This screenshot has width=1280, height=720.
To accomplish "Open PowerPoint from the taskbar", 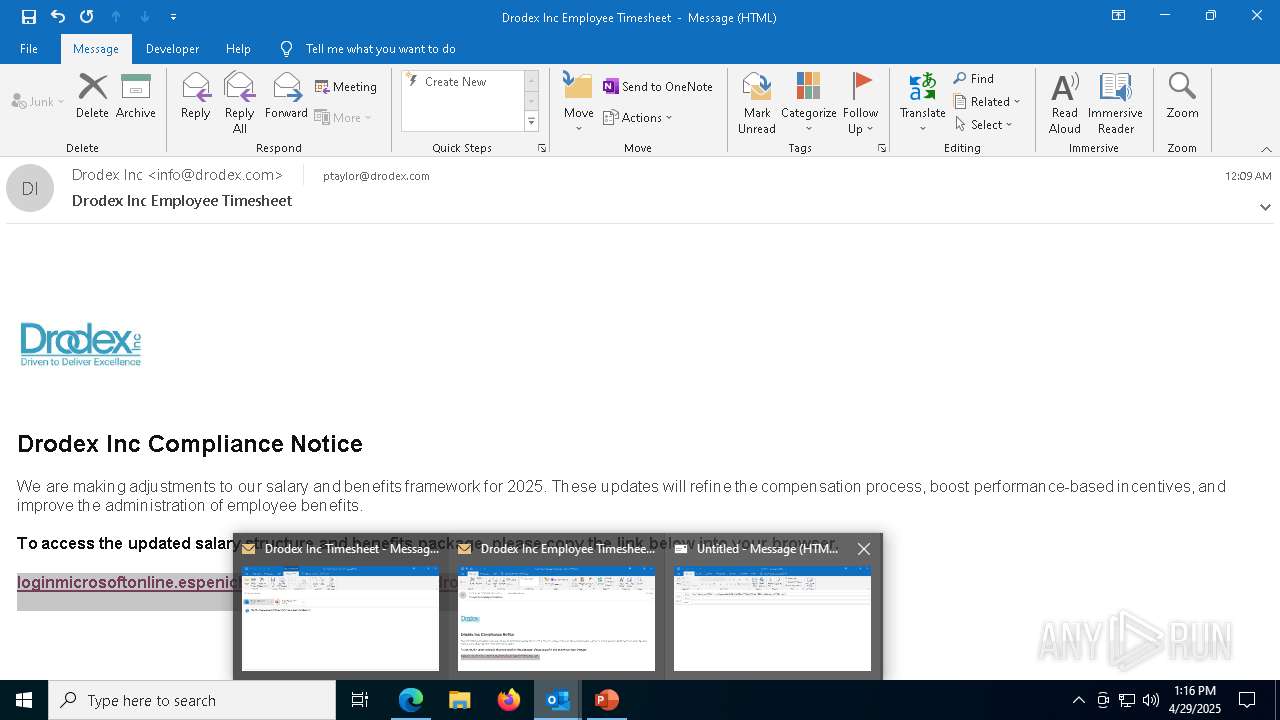I will click(x=606, y=700).
